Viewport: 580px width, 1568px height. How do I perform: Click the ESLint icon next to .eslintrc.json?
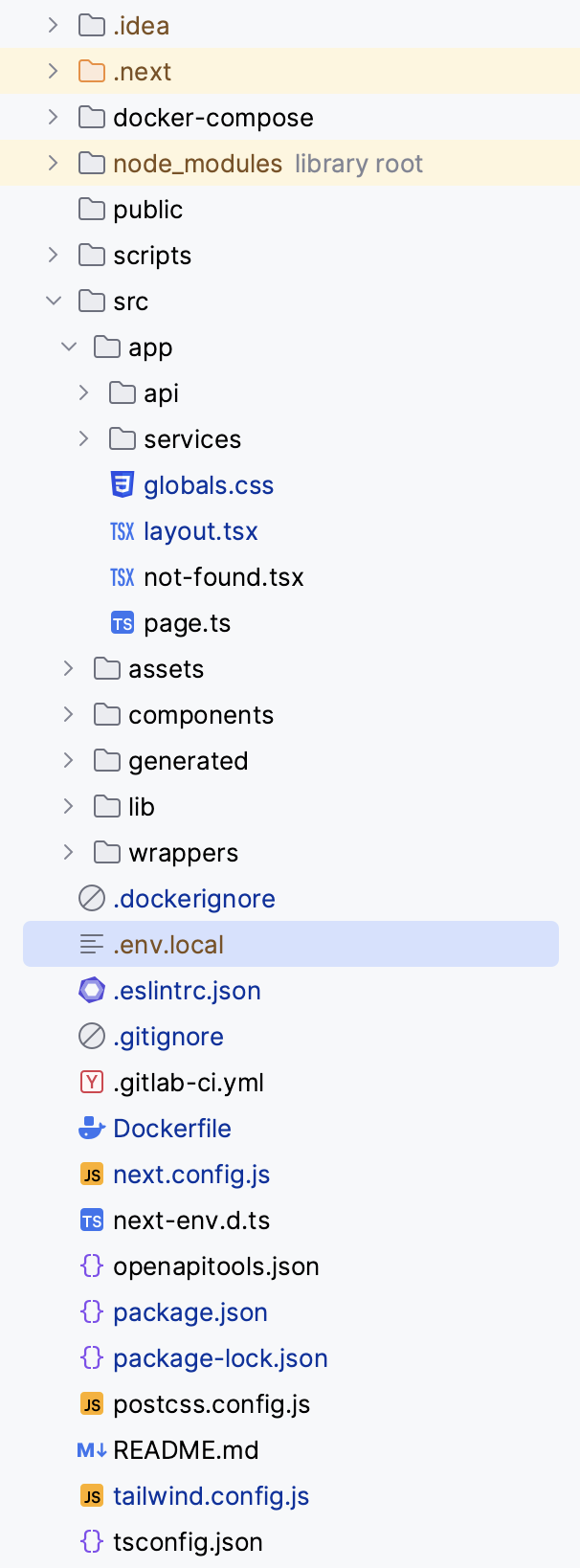[x=90, y=990]
